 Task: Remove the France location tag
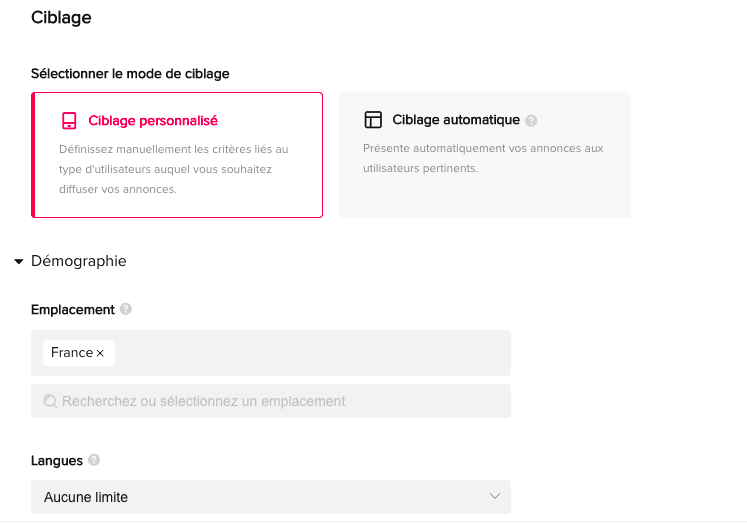coord(100,353)
